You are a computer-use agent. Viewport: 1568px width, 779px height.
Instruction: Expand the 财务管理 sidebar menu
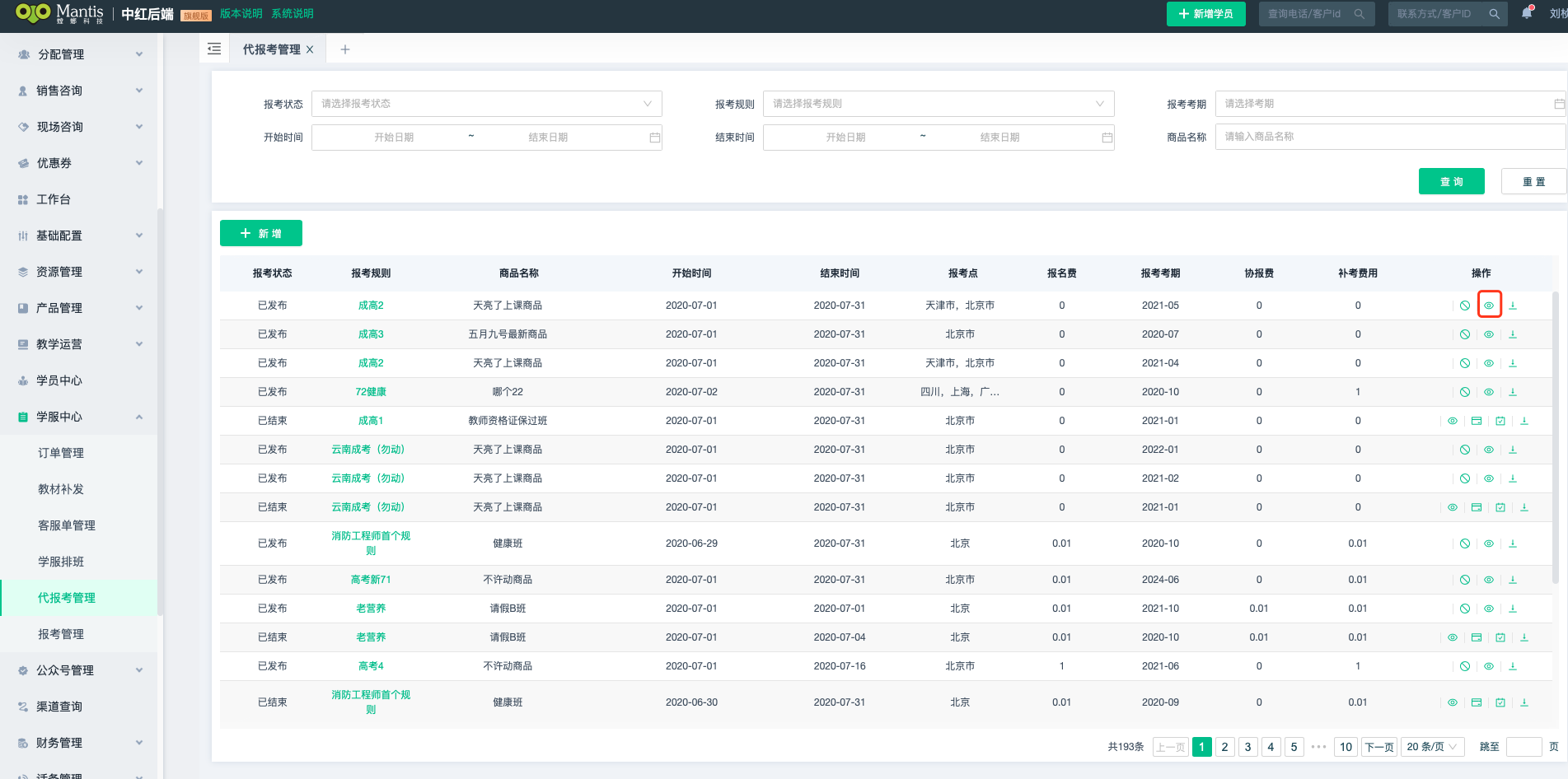(x=78, y=743)
